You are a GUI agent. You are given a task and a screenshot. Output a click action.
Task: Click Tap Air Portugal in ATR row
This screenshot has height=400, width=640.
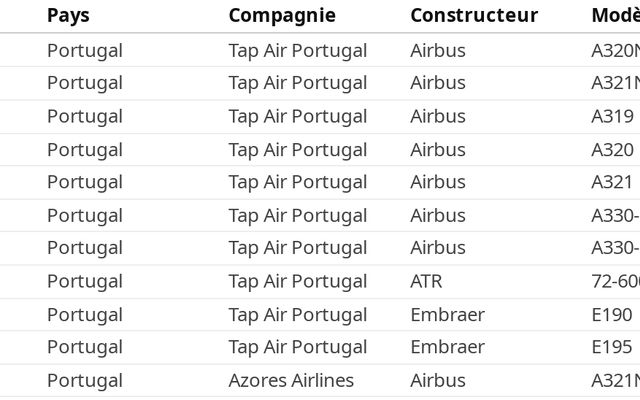click(298, 281)
